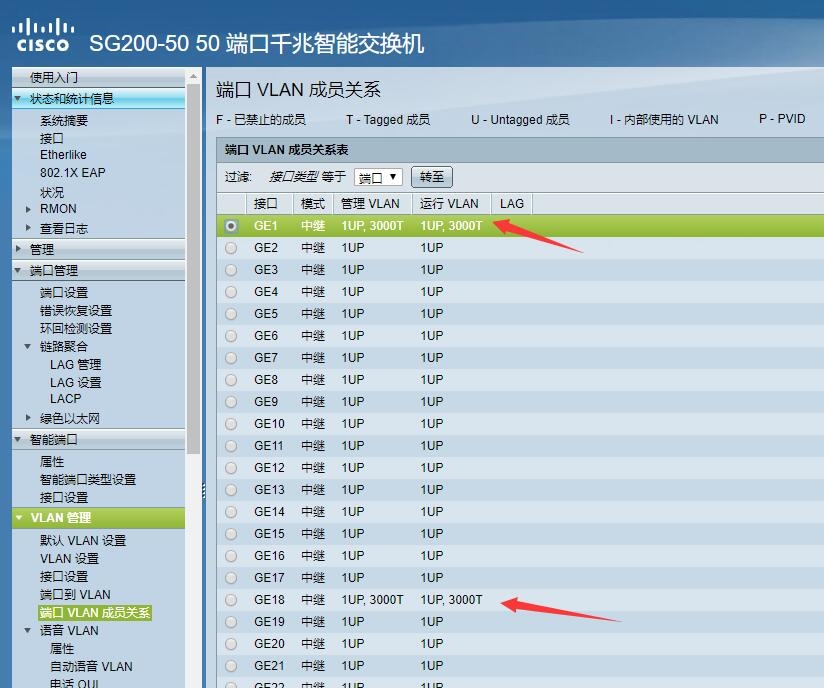Sort by the 模式 column header
824x688 pixels.
[313, 203]
